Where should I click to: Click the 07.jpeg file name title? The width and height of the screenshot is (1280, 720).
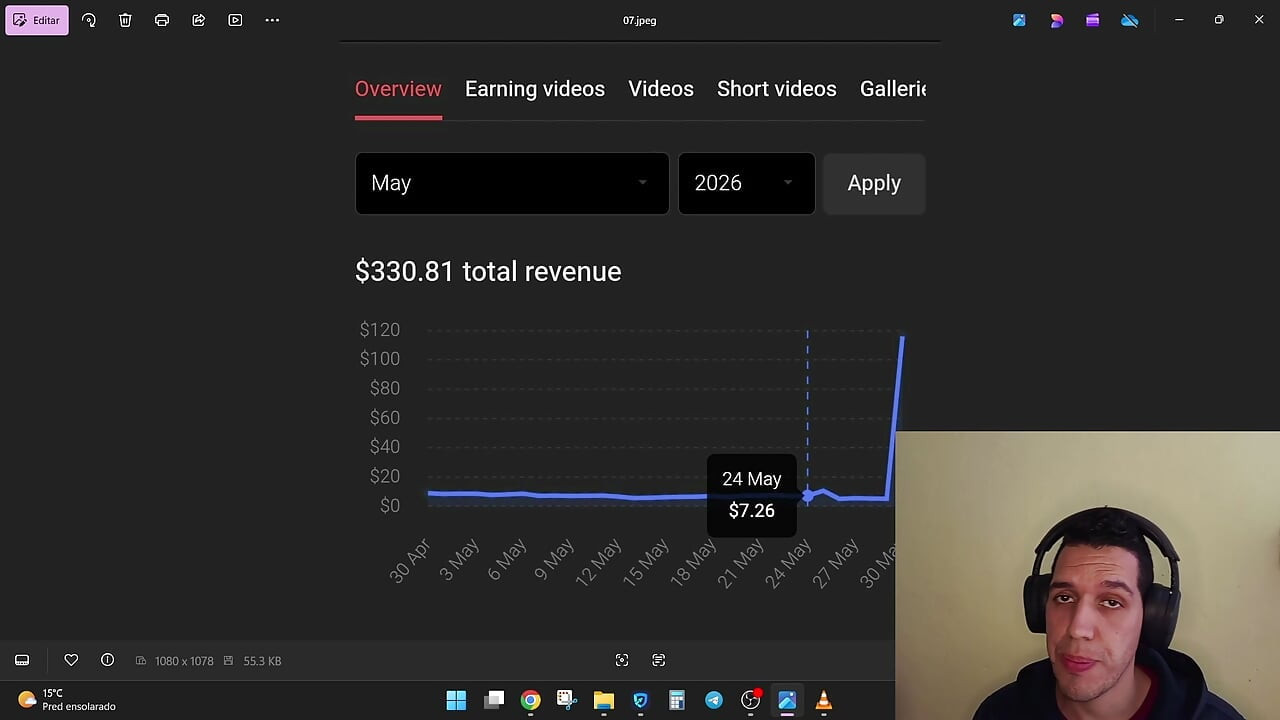coord(640,20)
